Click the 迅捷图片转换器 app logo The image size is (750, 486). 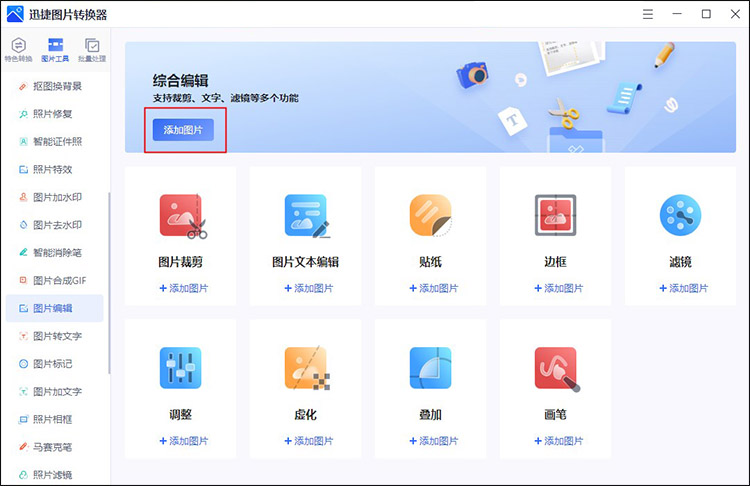(x=15, y=14)
